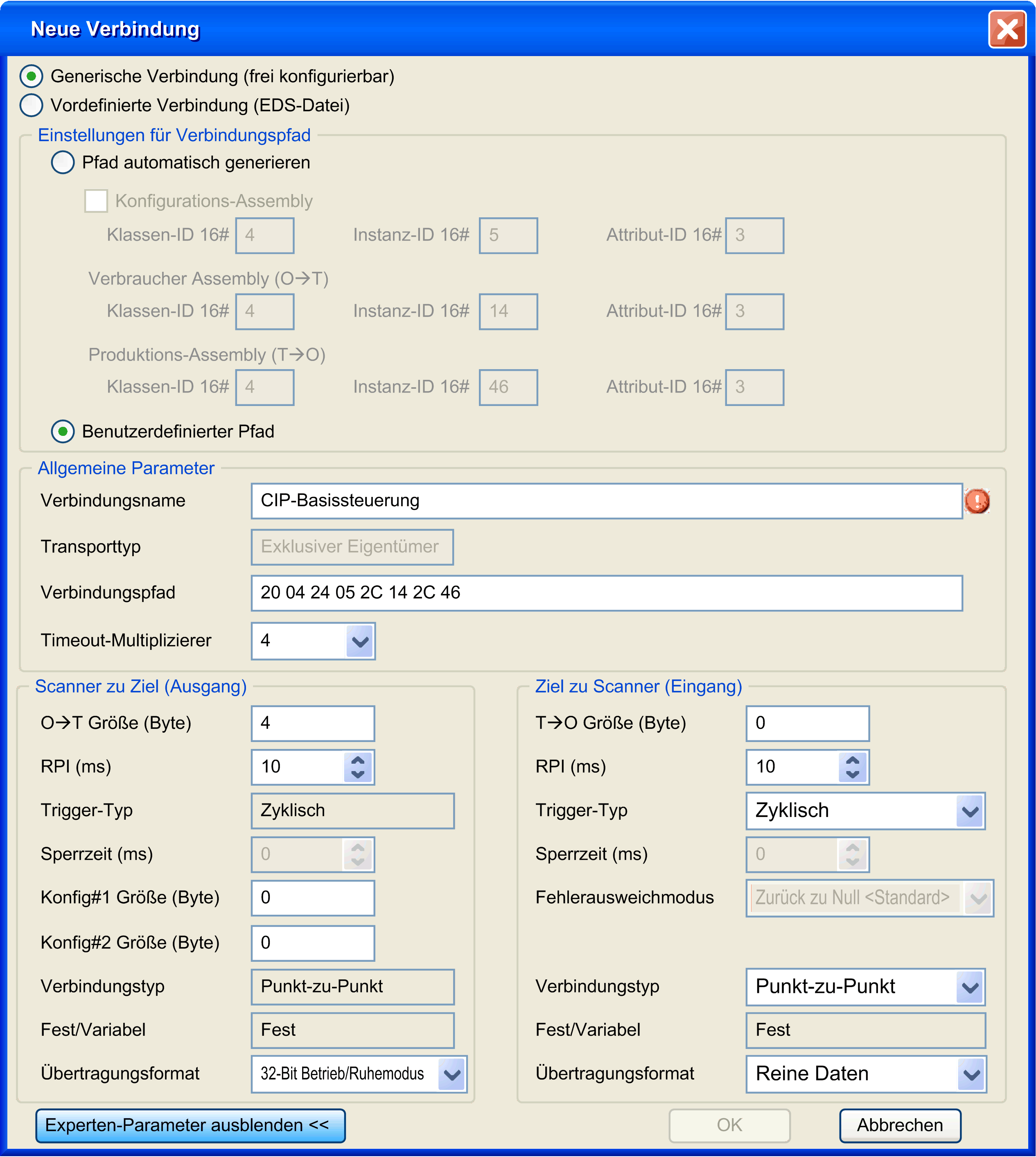Click the Einstellungen für Verbindungspfad heading

pos(174,135)
